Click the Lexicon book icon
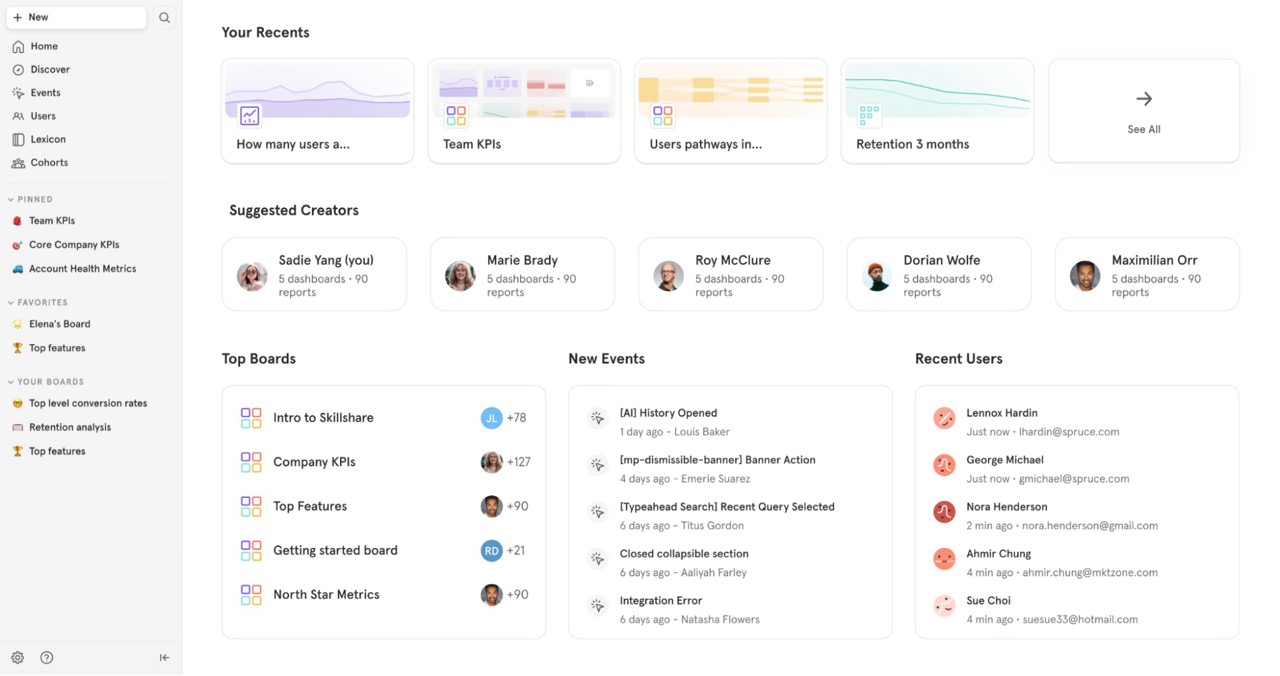This screenshot has height=676, width=1280. (18, 140)
